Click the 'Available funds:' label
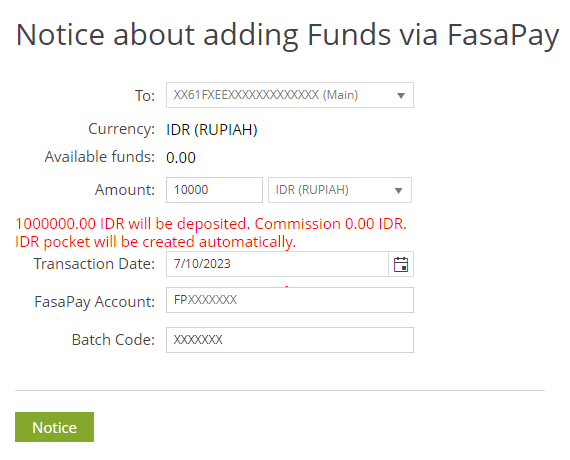570x460 pixels. coord(100,157)
